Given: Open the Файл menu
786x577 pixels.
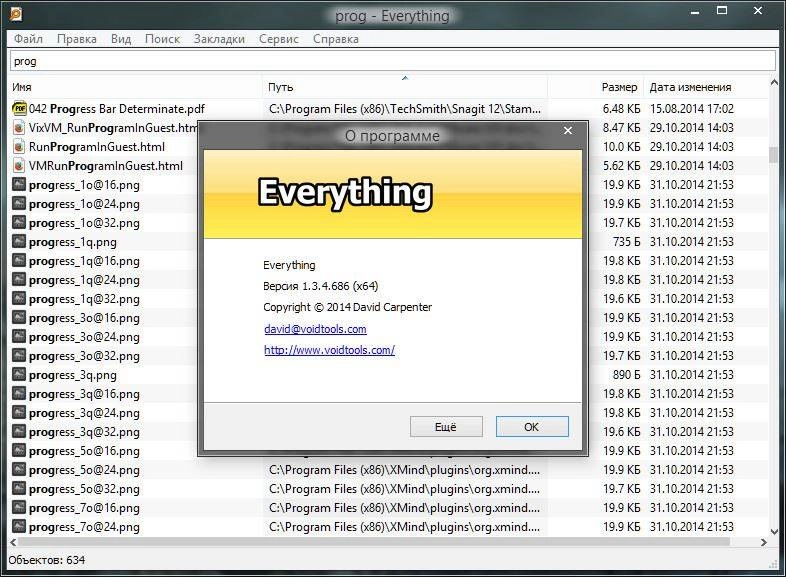Looking at the screenshot, I should 28,39.
